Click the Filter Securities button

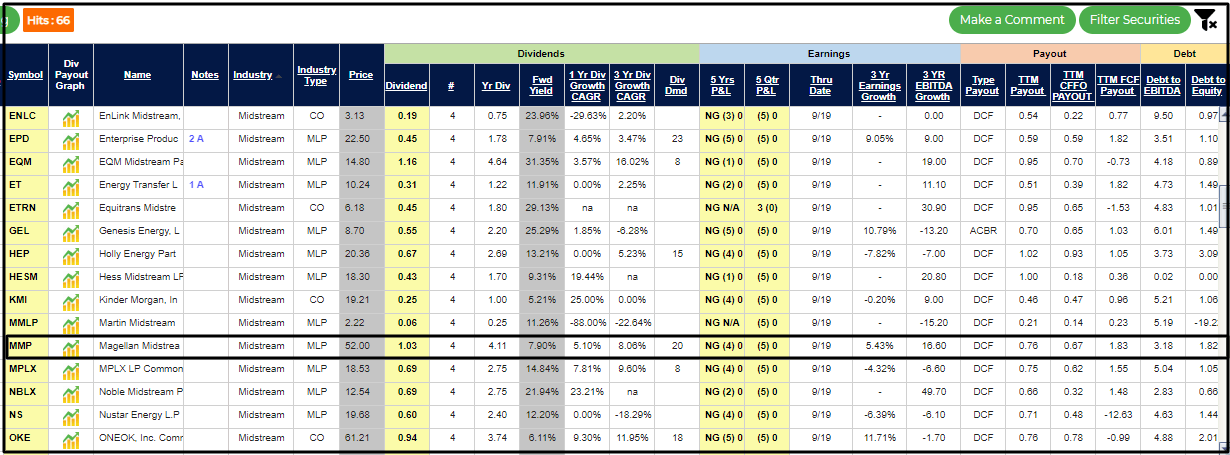pos(1134,20)
